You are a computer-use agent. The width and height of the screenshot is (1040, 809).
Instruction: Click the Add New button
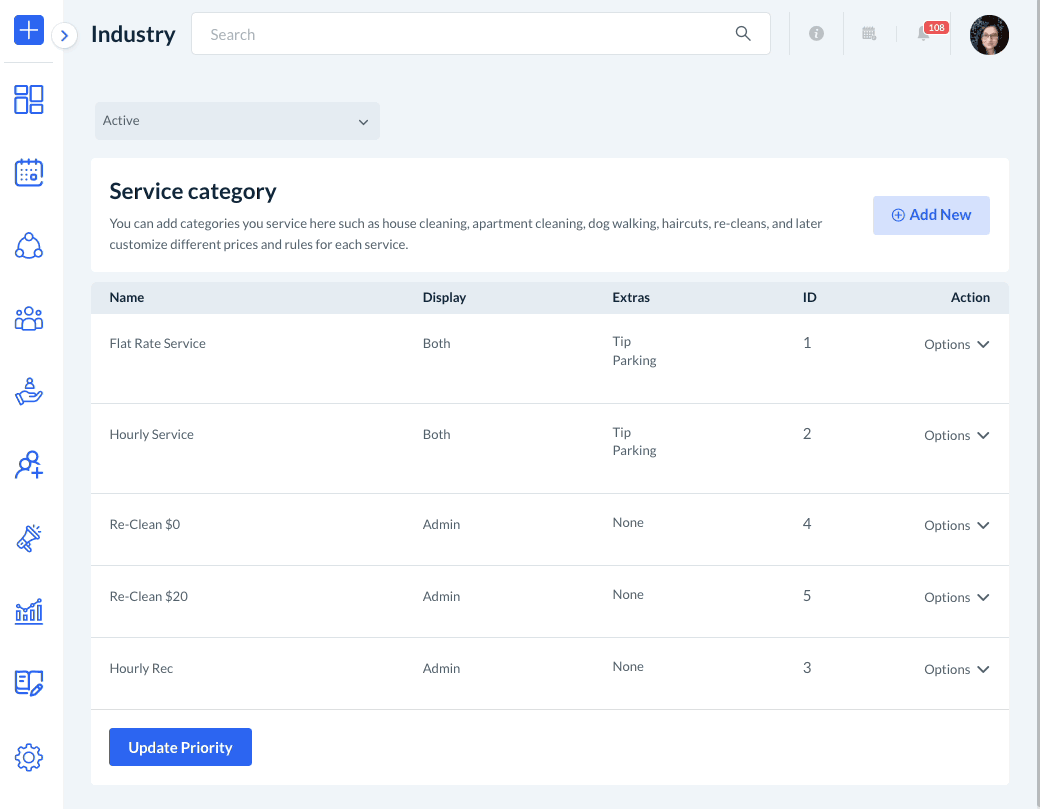coord(931,215)
